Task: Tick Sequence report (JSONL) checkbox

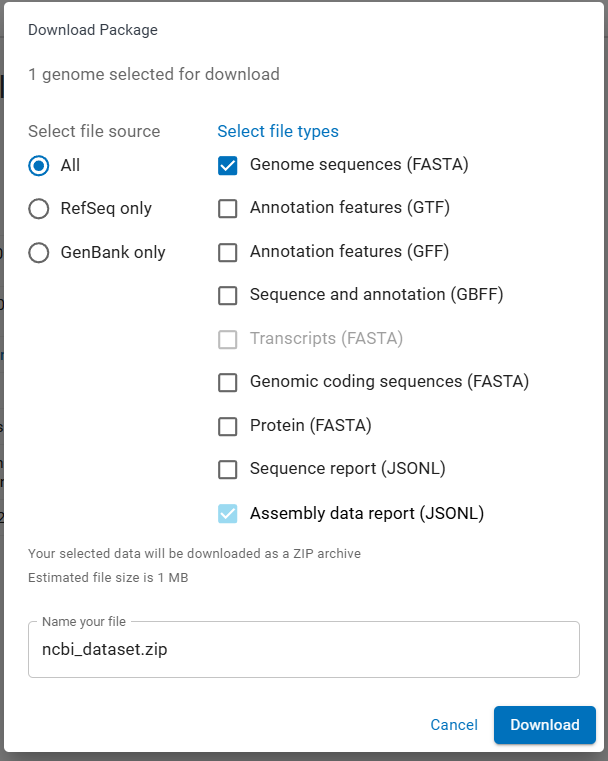Action: [x=228, y=469]
